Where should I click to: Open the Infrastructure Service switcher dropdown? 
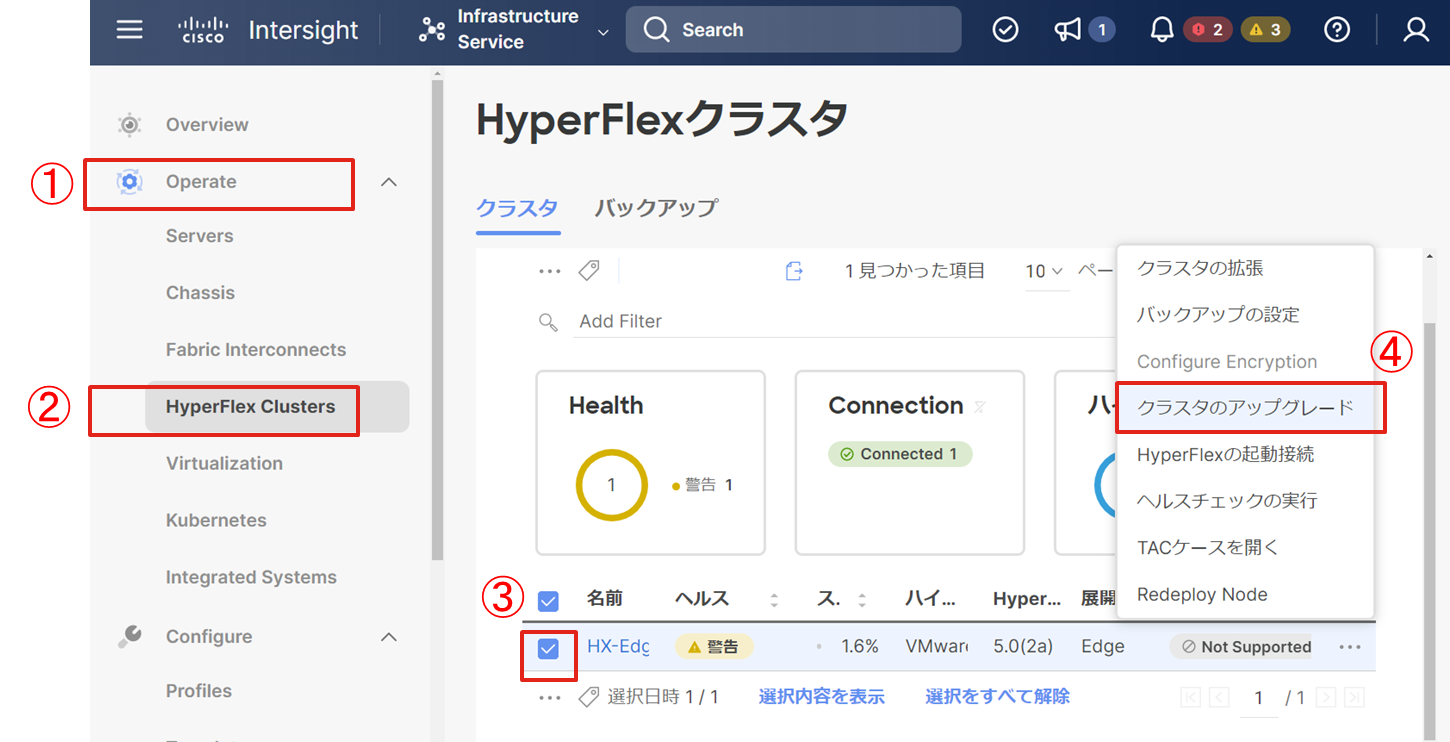coord(513,30)
